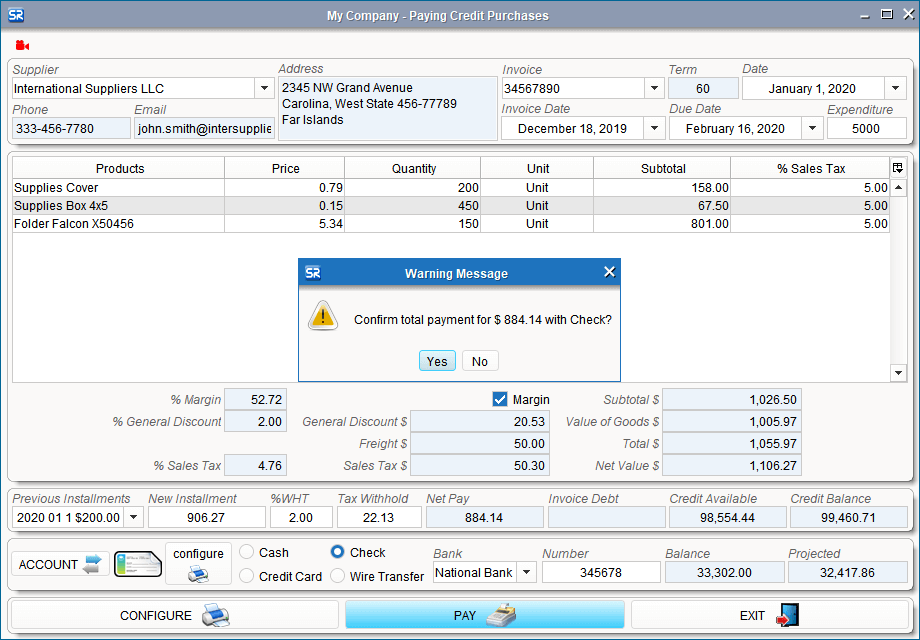Confirm payment by clicking Yes

click(437, 361)
